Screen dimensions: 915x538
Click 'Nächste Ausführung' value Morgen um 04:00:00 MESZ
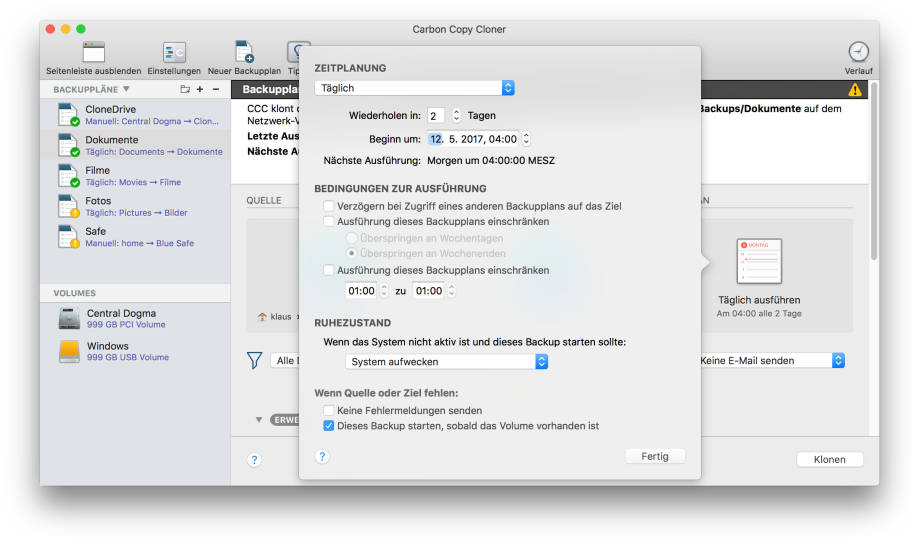pyautogui.click(x=491, y=160)
